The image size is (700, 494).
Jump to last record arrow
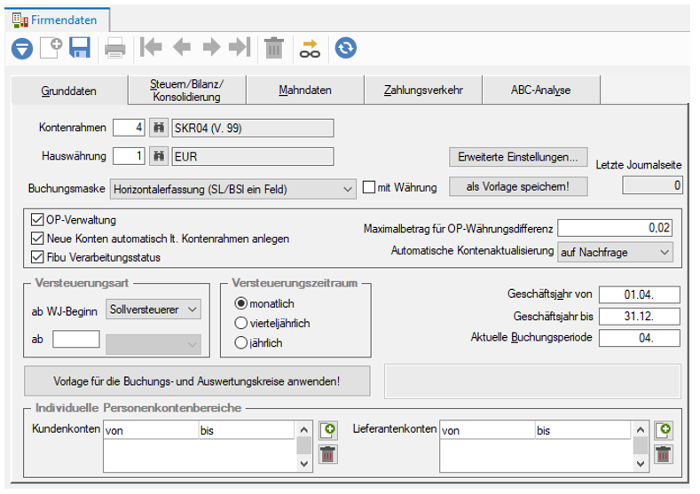click(x=240, y=47)
